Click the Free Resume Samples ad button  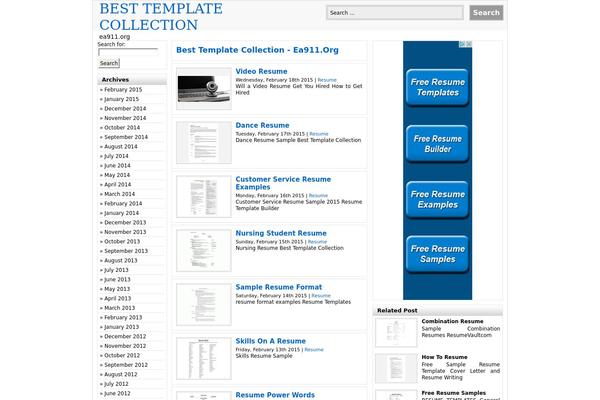tap(437, 254)
